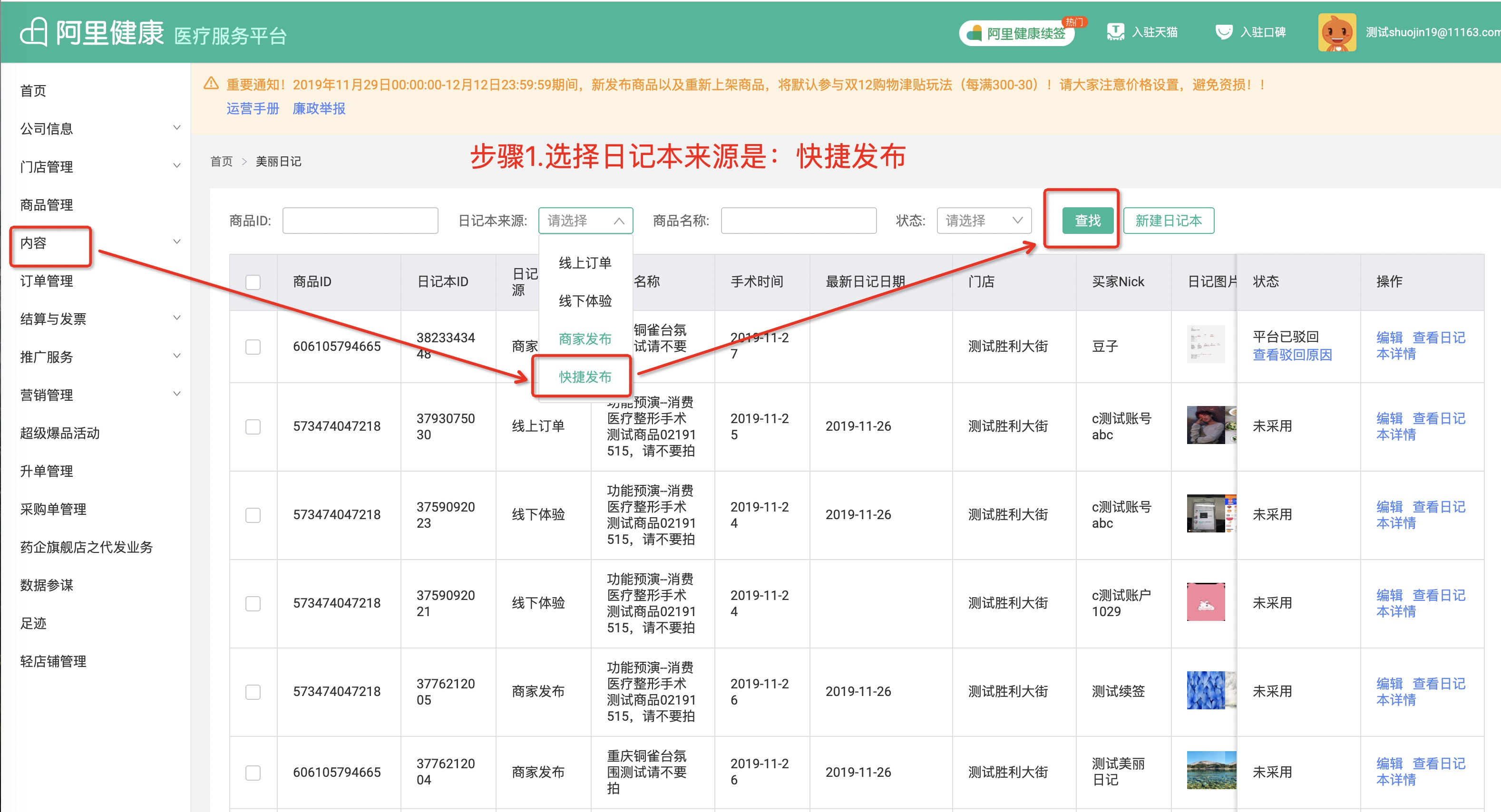Expand 内容 sidebar menu chevron

pos(176,242)
